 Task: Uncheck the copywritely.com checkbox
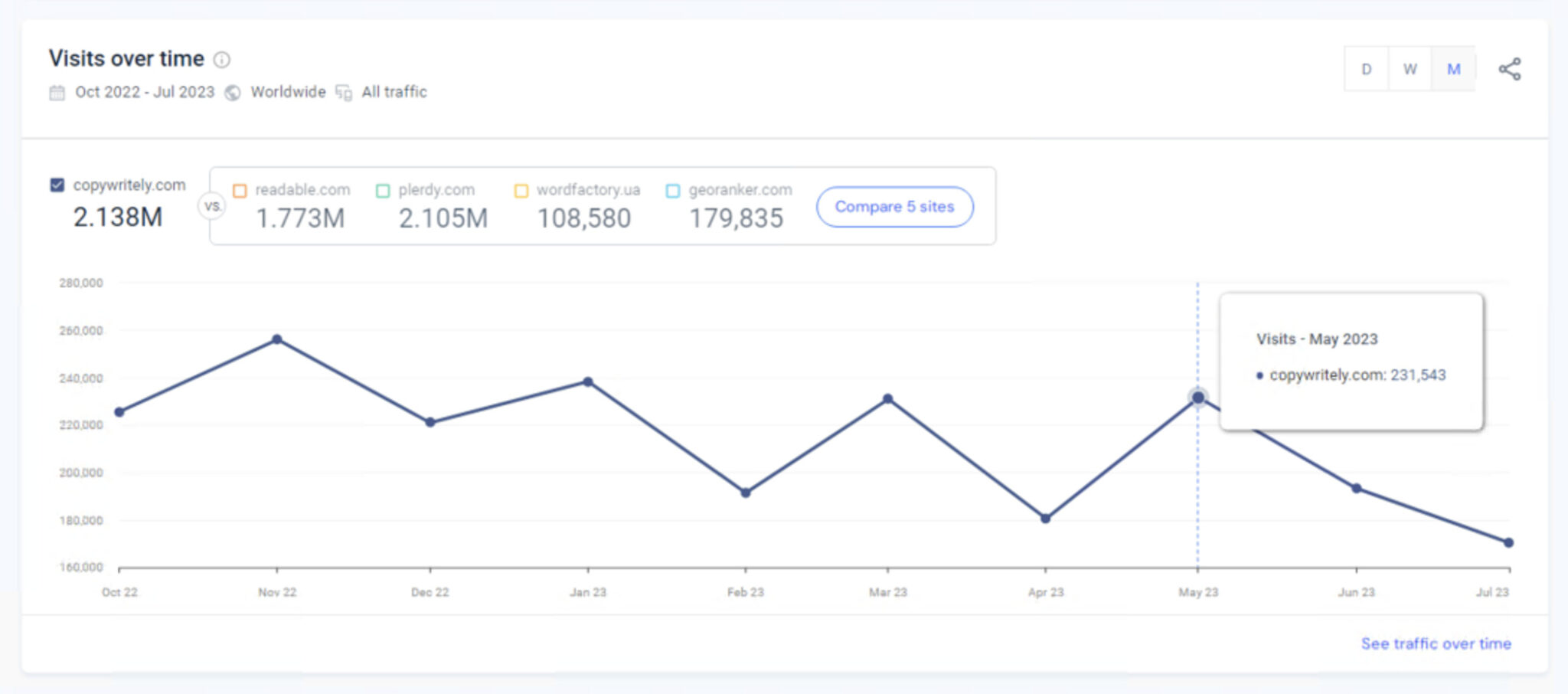pyautogui.click(x=56, y=185)
